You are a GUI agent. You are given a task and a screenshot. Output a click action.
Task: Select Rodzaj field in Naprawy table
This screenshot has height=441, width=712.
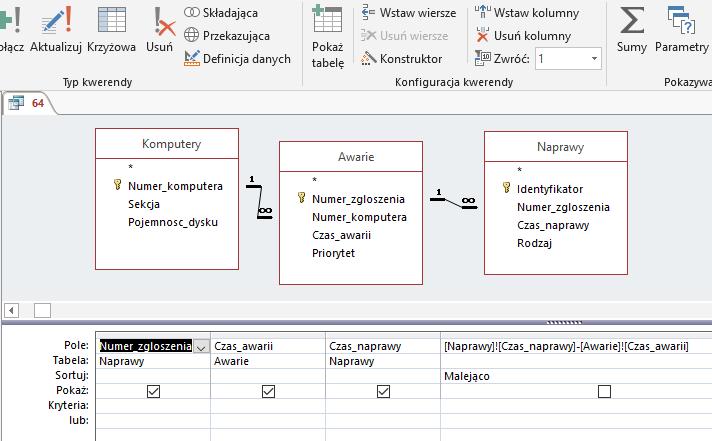534,243
